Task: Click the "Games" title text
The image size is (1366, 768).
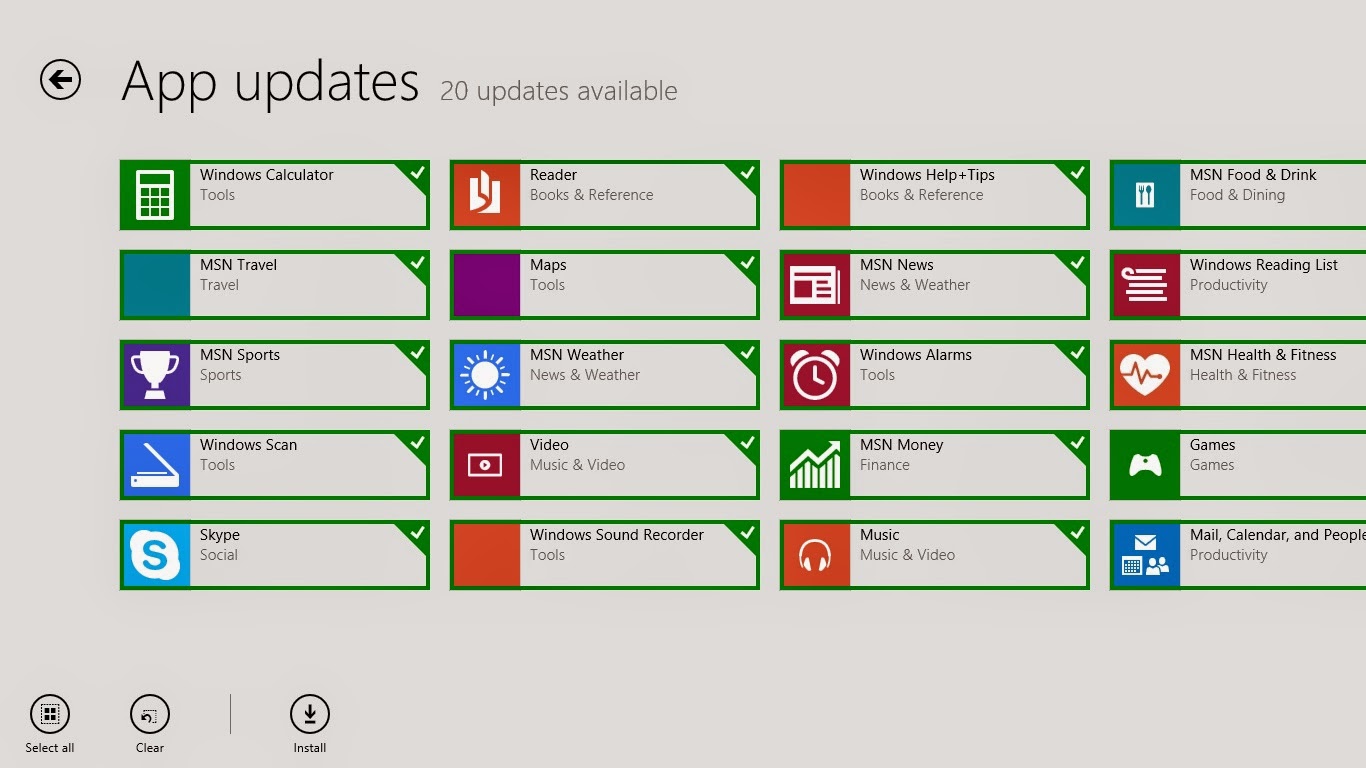Action: 1212,445
